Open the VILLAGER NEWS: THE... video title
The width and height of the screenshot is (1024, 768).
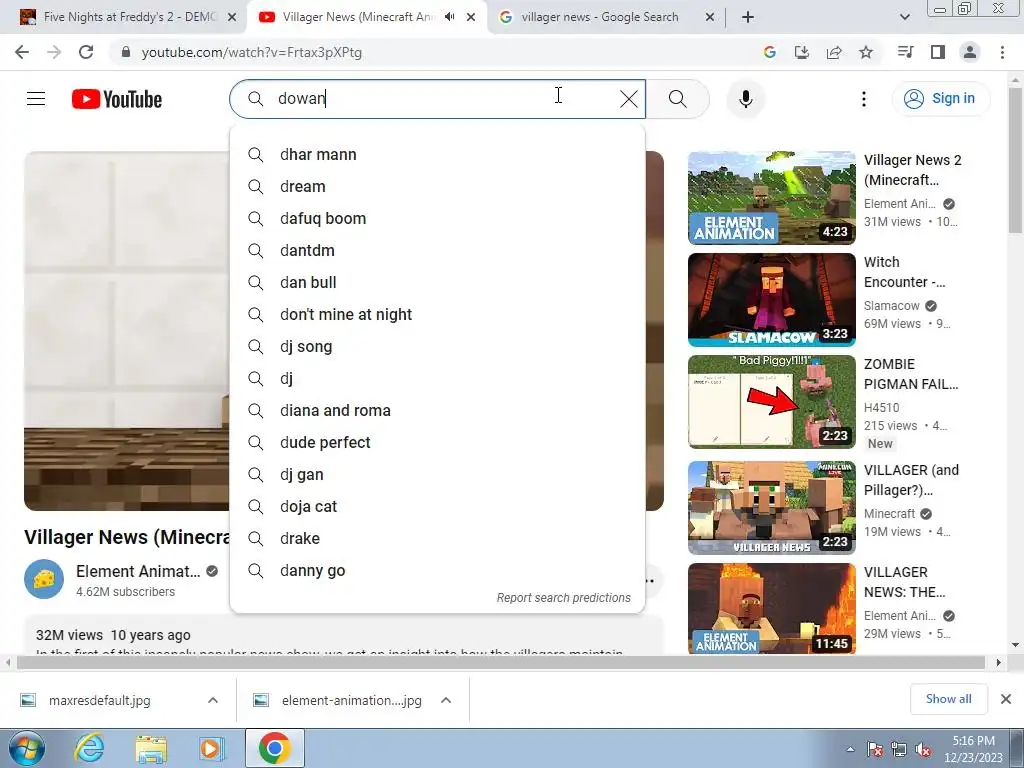click(904, 582)
